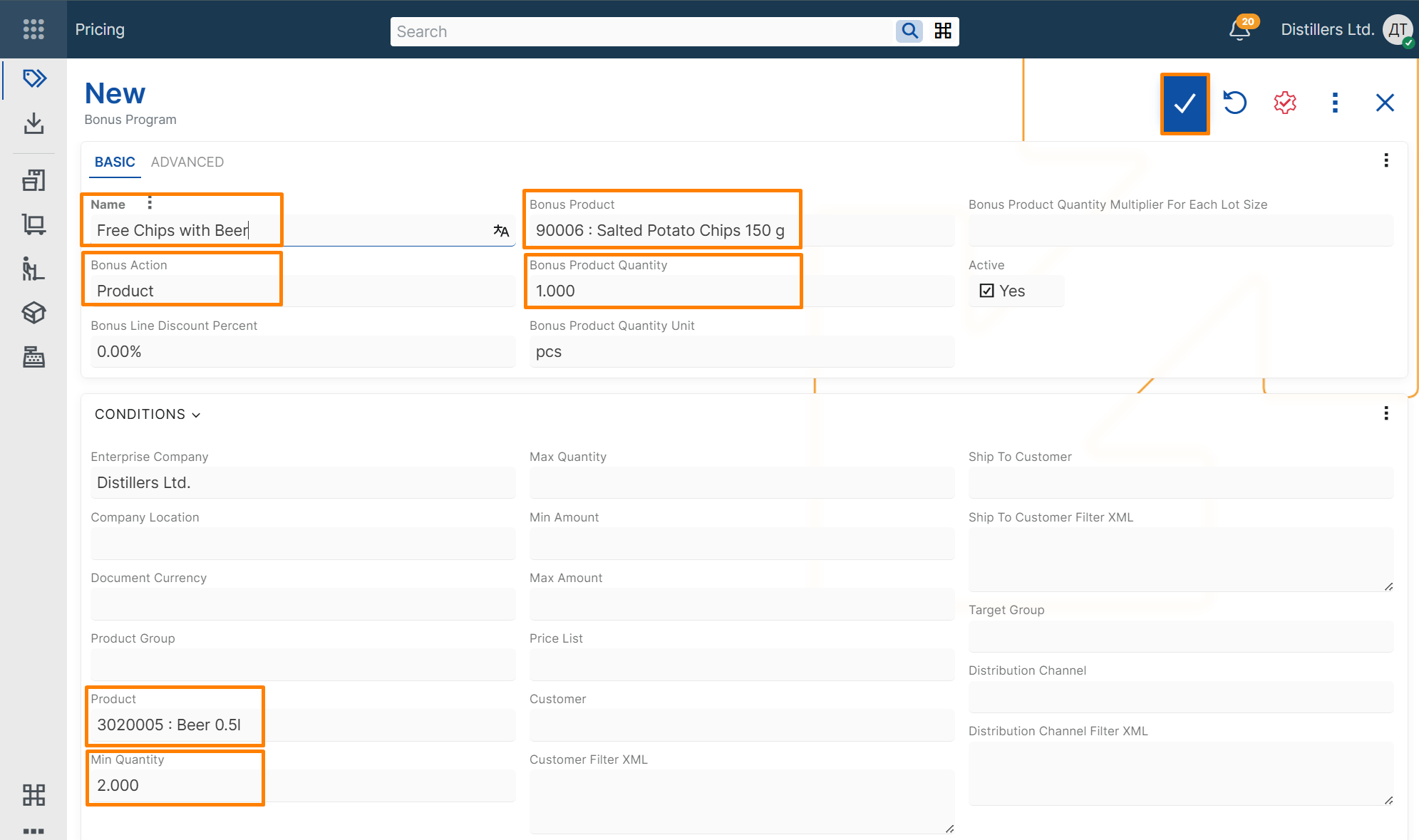This screenshot has width=1419, height=840.
Task: Open the Bonus Product lookup field
Action: [741, 230]
